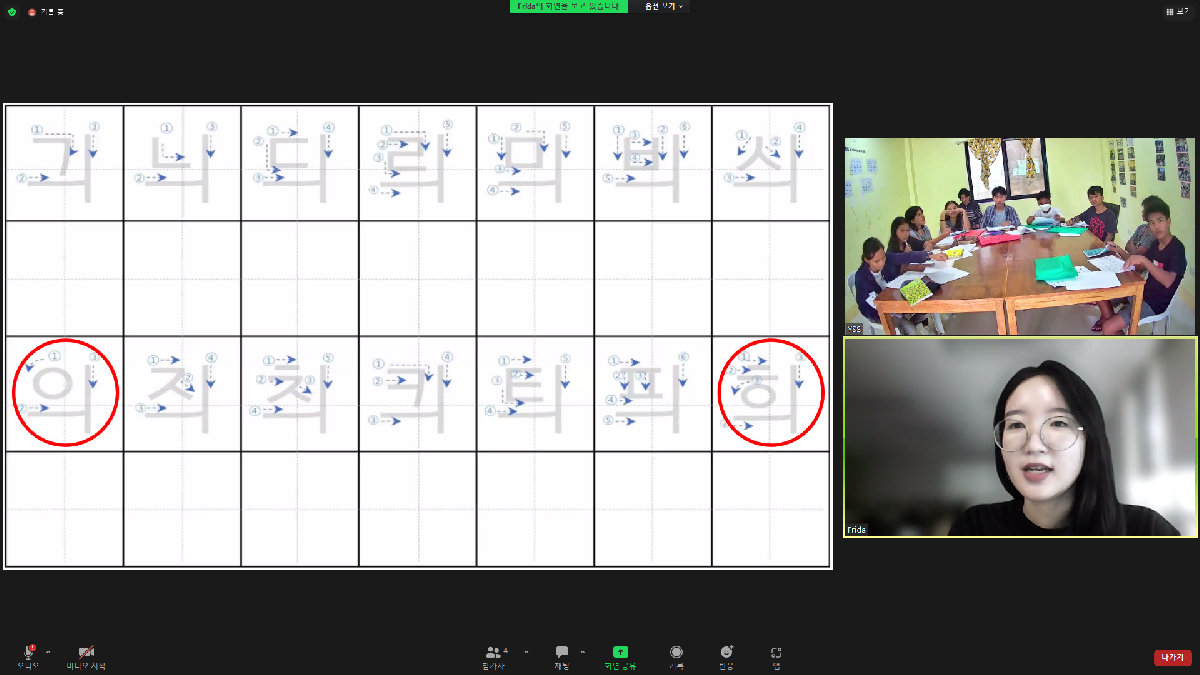This screenshot has width=1200, height=675.
Task: Click the 듸 character cell
Action: 300,163
